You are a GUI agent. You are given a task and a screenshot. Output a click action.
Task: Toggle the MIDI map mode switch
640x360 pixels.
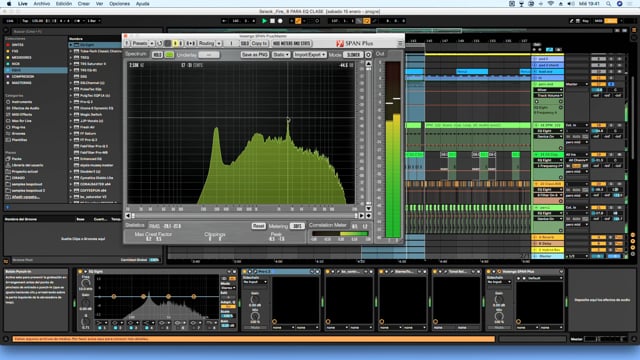[598, 21]
